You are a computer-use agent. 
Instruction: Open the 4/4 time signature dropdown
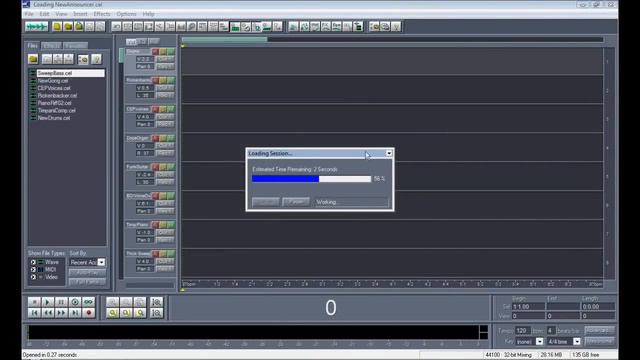[576, 341]
